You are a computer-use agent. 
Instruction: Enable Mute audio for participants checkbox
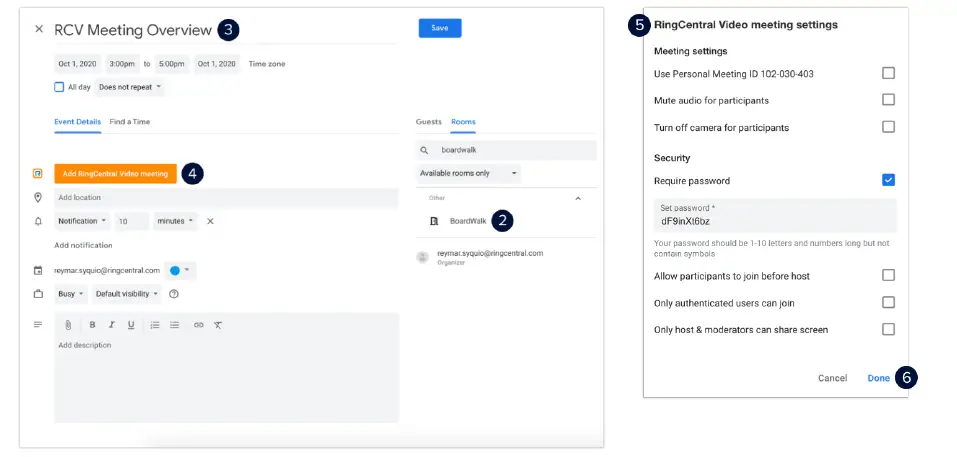coord(889,99)
